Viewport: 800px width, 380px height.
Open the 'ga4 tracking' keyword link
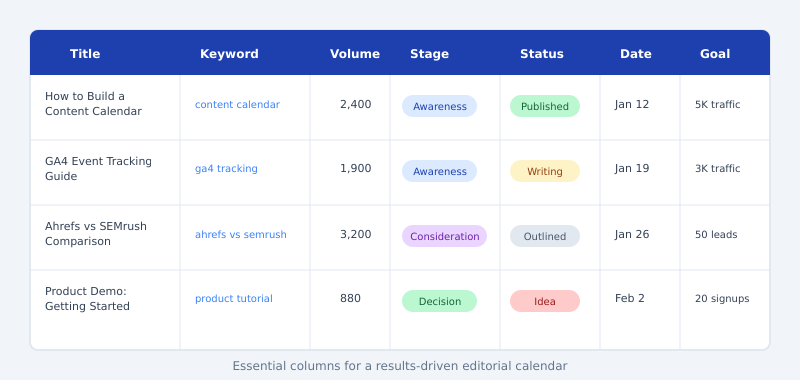226,169
